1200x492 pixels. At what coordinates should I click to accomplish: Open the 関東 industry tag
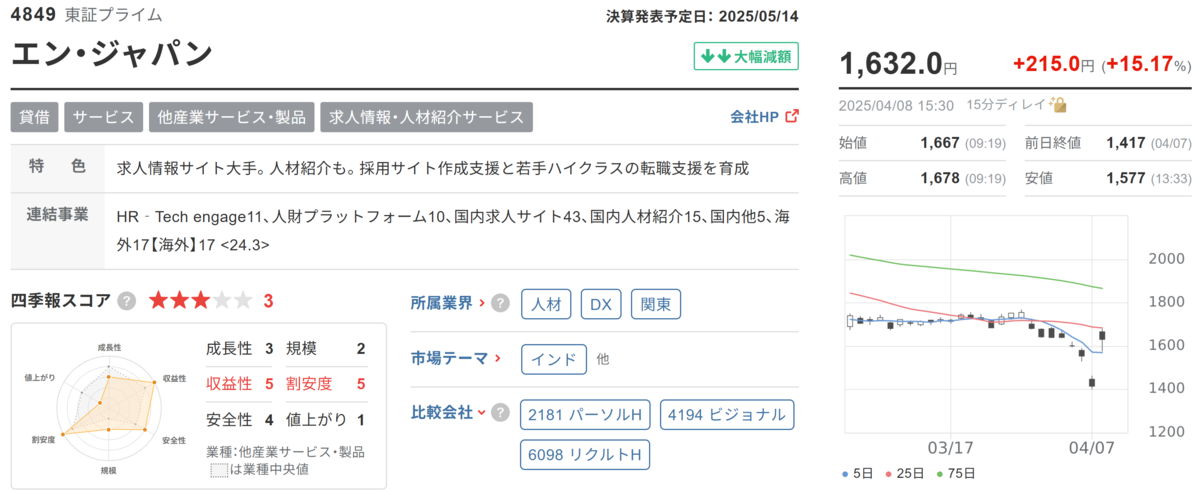[656, 304]
